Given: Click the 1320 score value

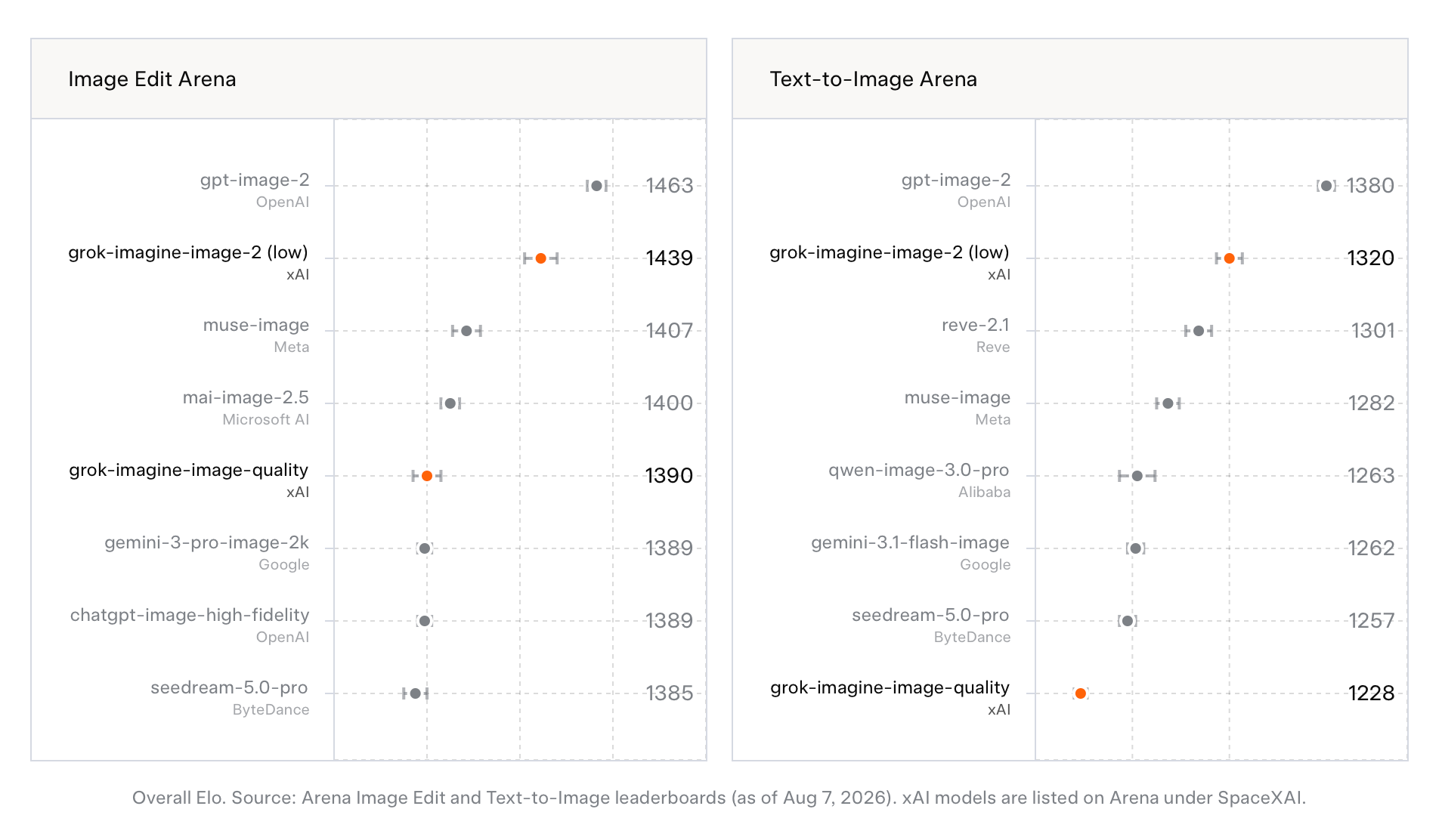Looking at the screenshot, I should tap(1370, 258).
